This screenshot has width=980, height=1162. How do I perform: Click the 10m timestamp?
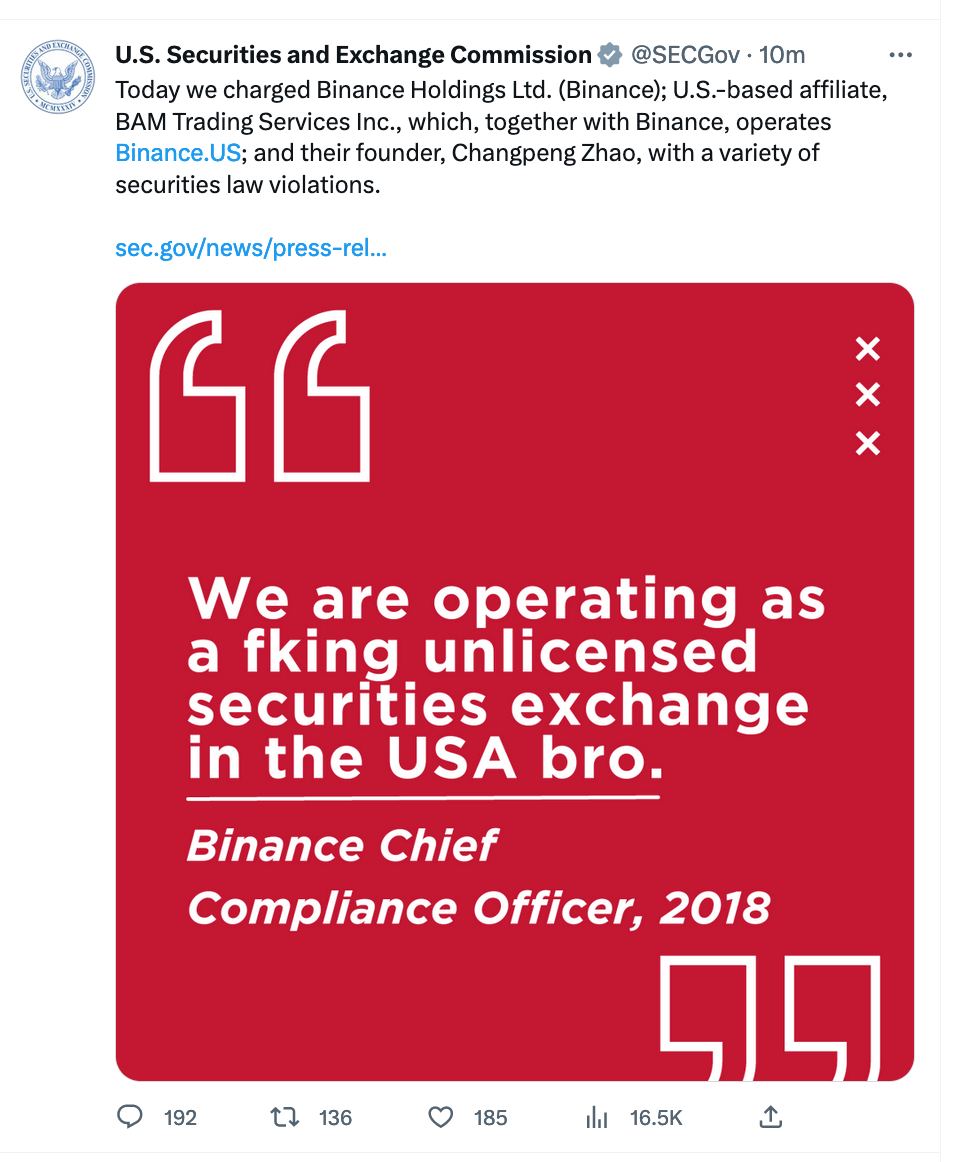coord(782,55)
